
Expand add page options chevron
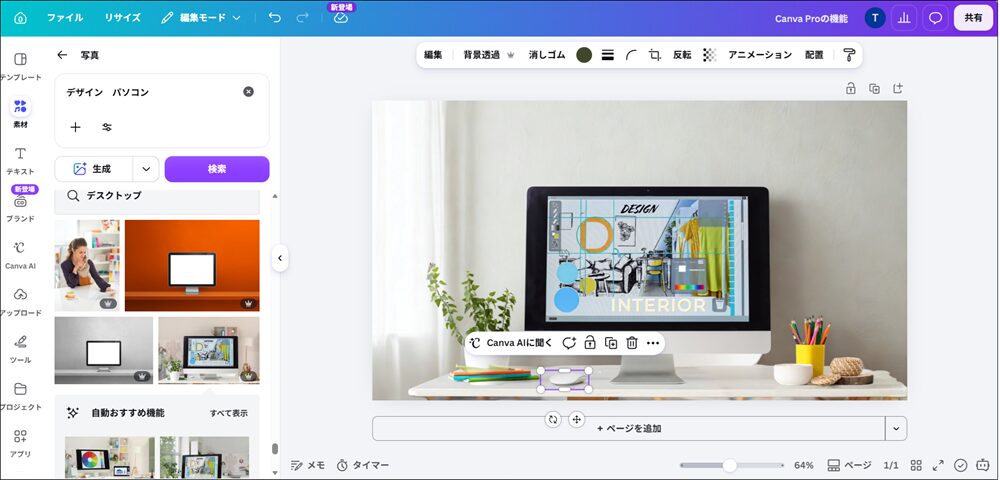point(896,428)
